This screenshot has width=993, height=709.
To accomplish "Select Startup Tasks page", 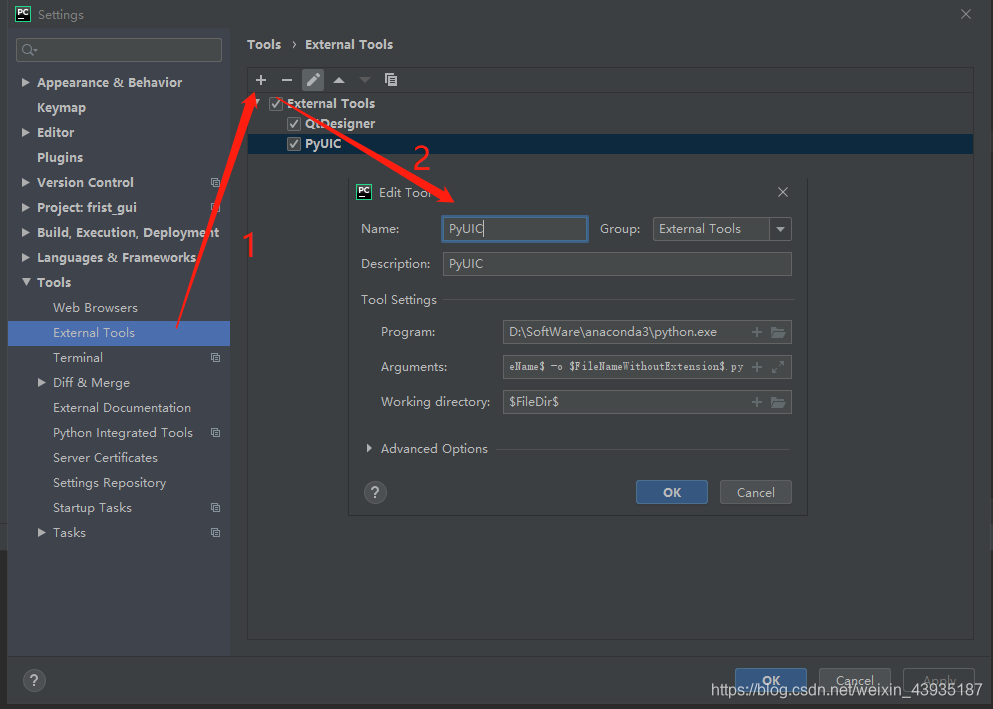I will (x=92, y=508).
